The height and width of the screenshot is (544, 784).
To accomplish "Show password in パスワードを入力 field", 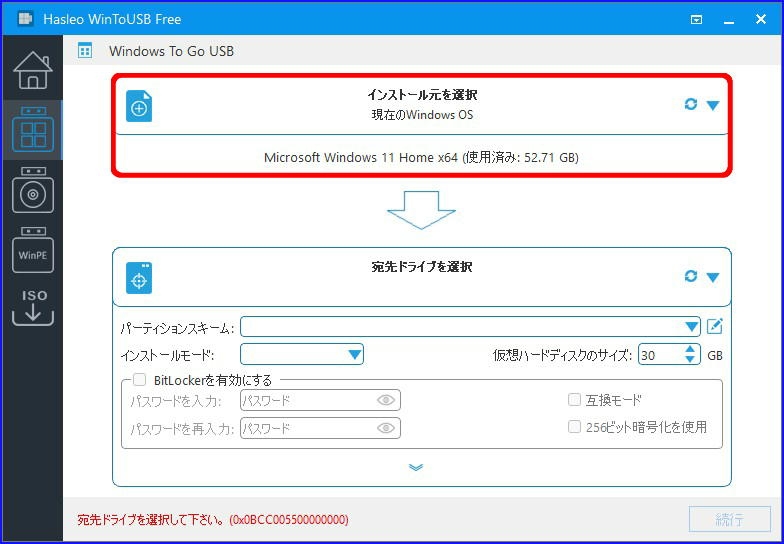I will pos(386,400).
